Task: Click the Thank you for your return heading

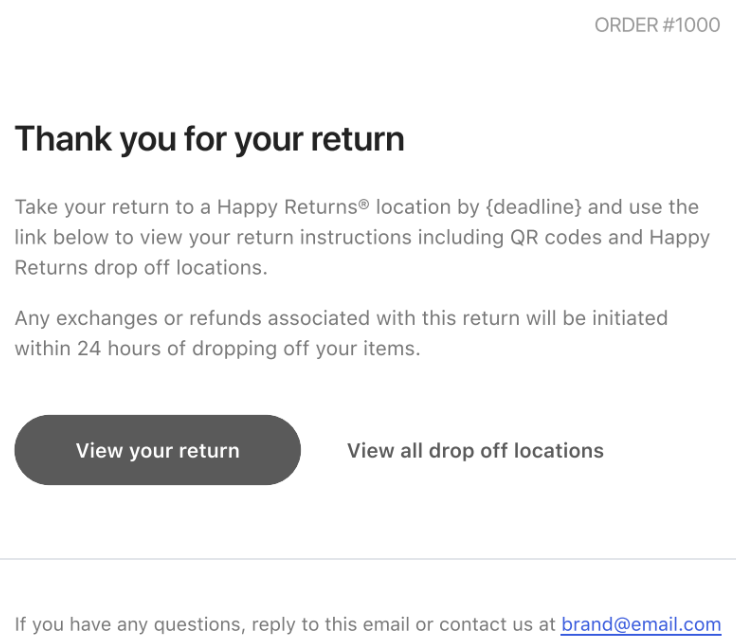Action: [209, 139]
